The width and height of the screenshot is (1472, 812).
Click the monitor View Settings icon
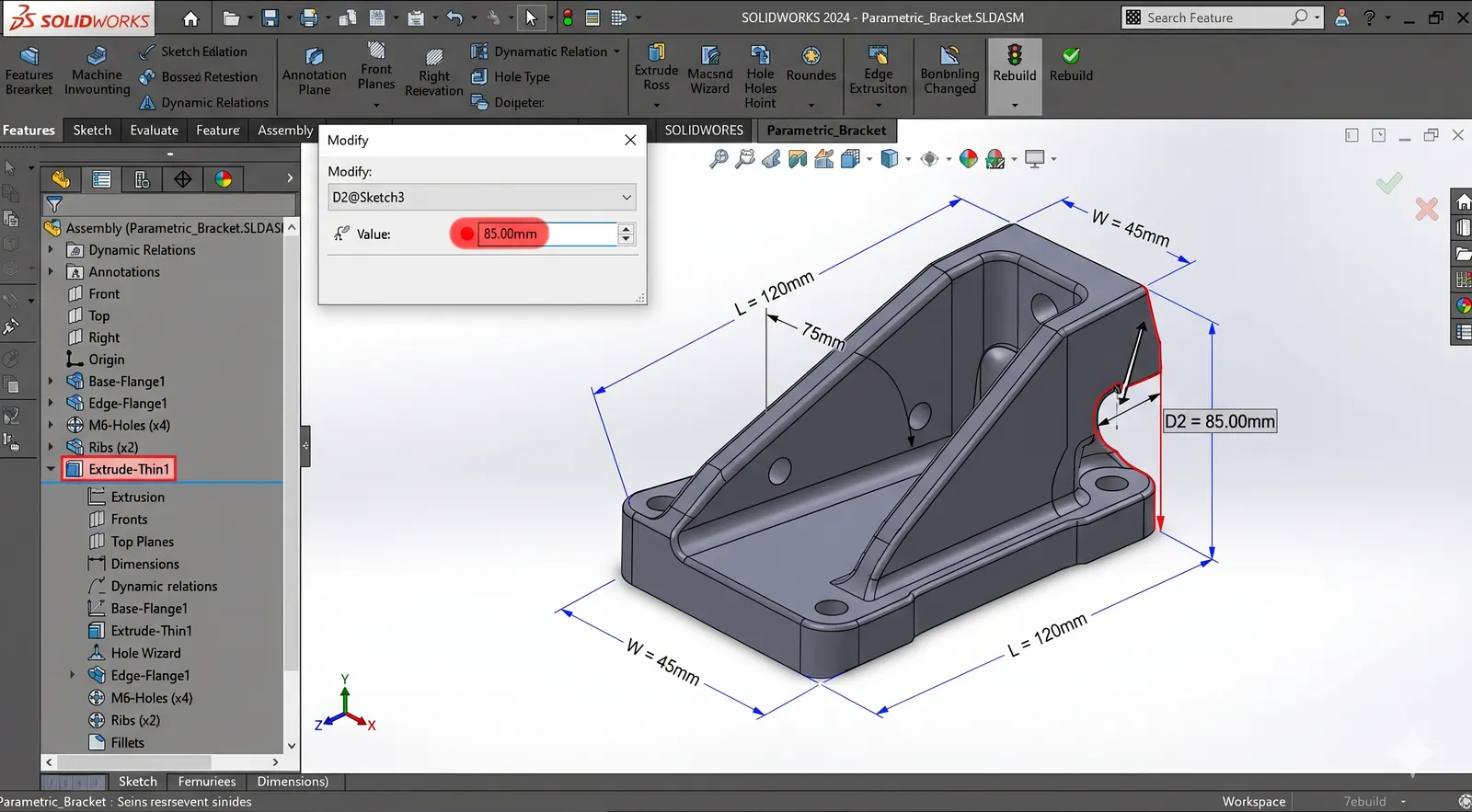[x=1035, y=159]
